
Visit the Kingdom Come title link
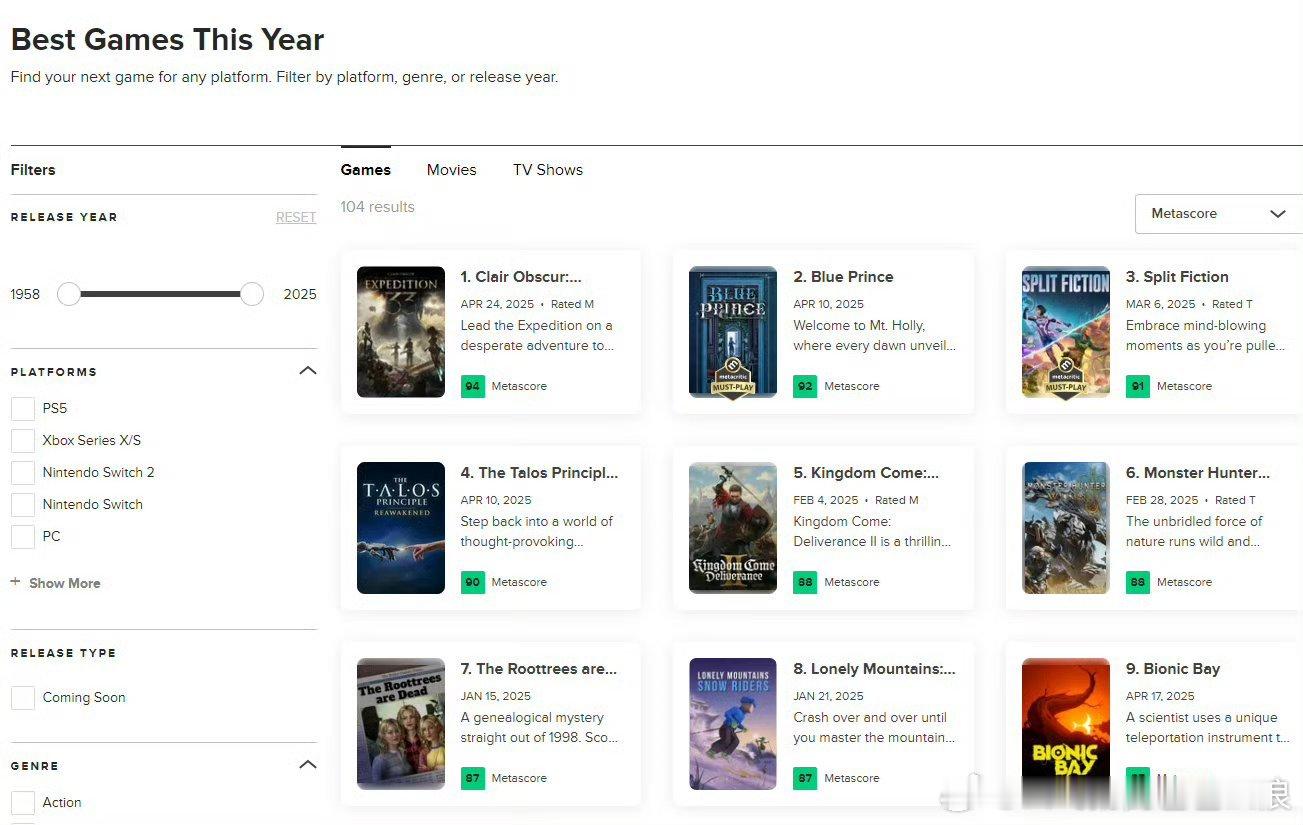(x=867, y=473)
